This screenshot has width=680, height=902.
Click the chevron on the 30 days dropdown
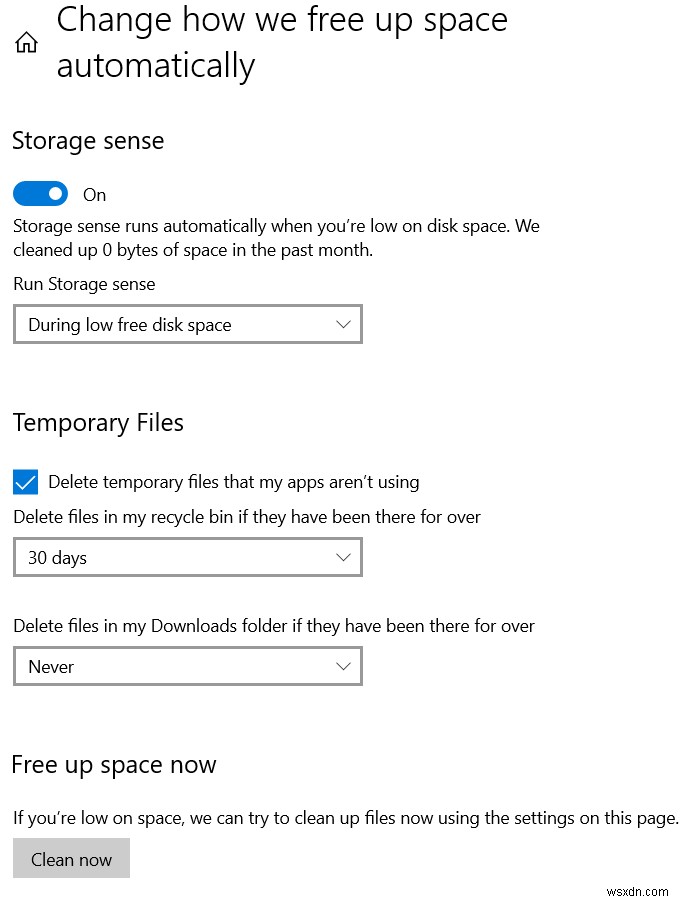[x=344, y=557]
